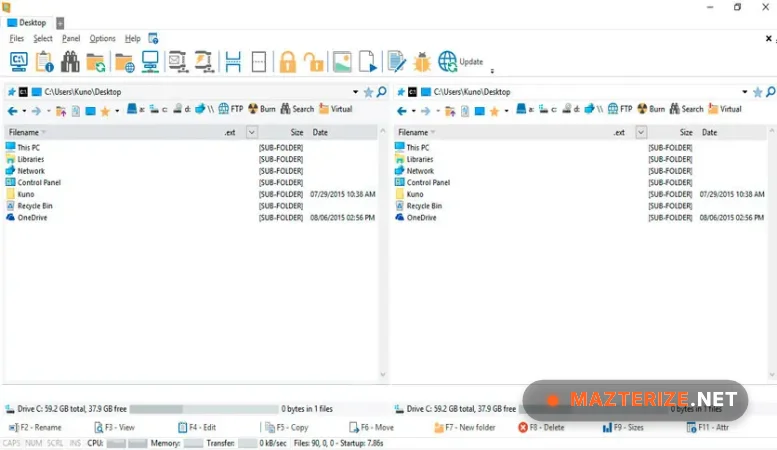777x450 pixels.
Task: Select drive d: in left panel
Action: pyautogui.click(x=182, y=109)
